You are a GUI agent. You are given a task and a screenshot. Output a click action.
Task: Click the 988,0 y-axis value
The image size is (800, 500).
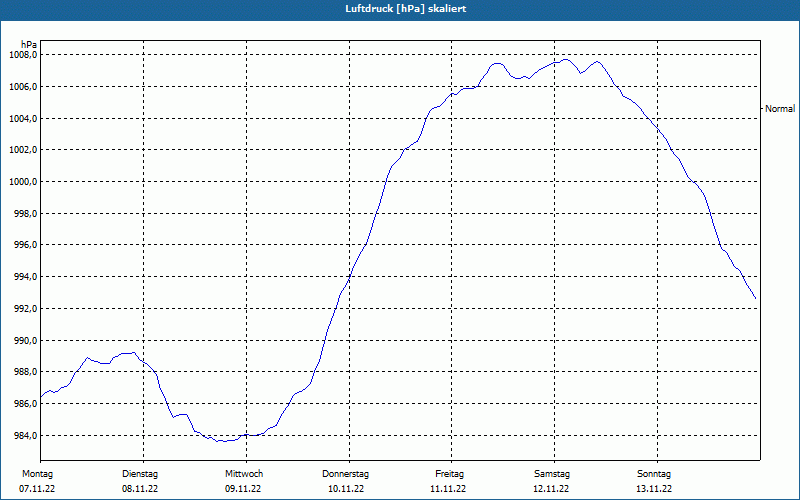[25, 372]
